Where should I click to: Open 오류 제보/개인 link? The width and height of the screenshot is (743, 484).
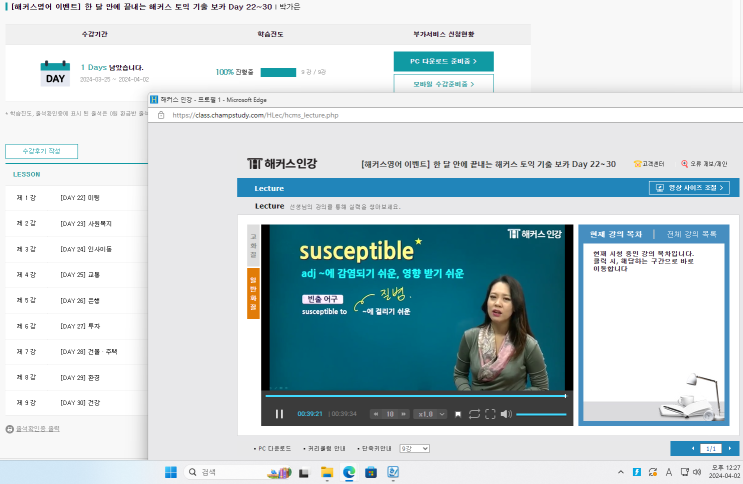point(704,164)
